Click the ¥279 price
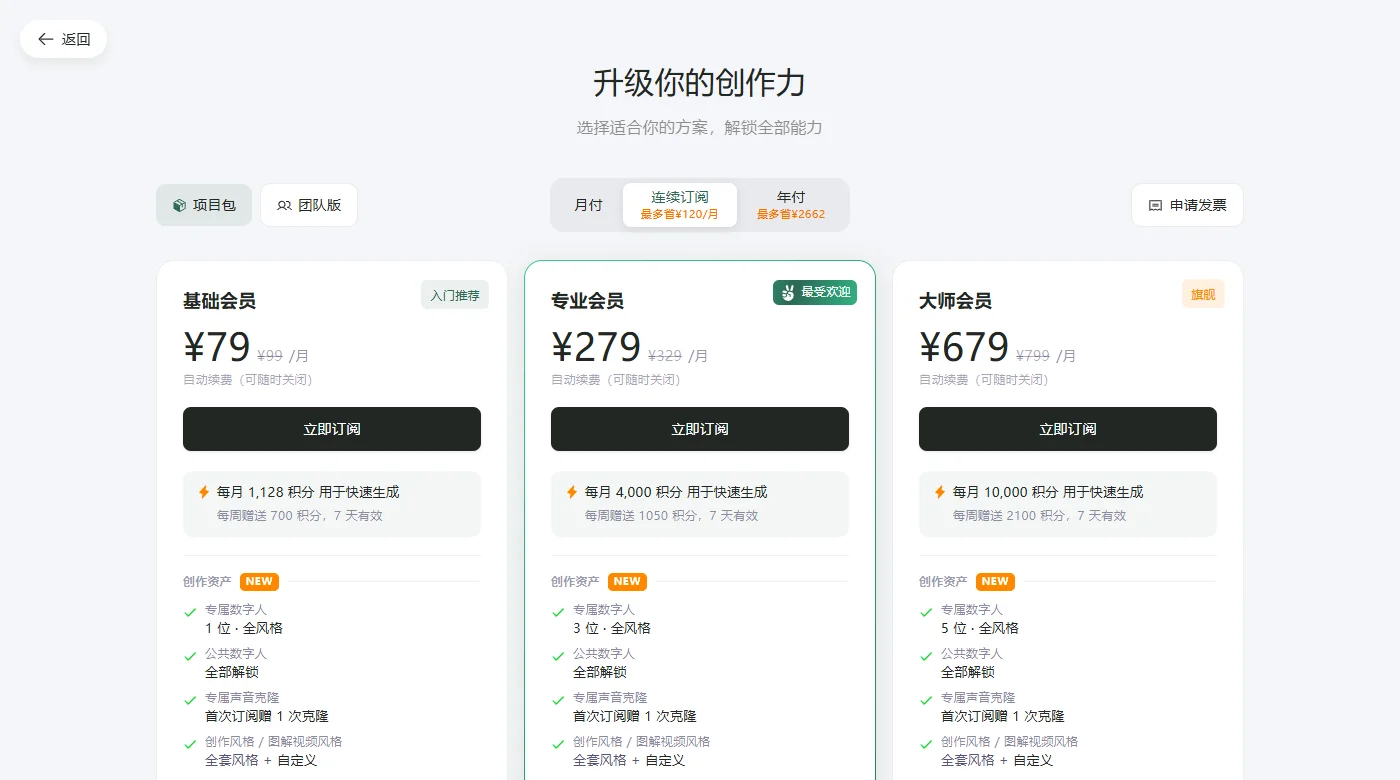 tap(596, 347)
